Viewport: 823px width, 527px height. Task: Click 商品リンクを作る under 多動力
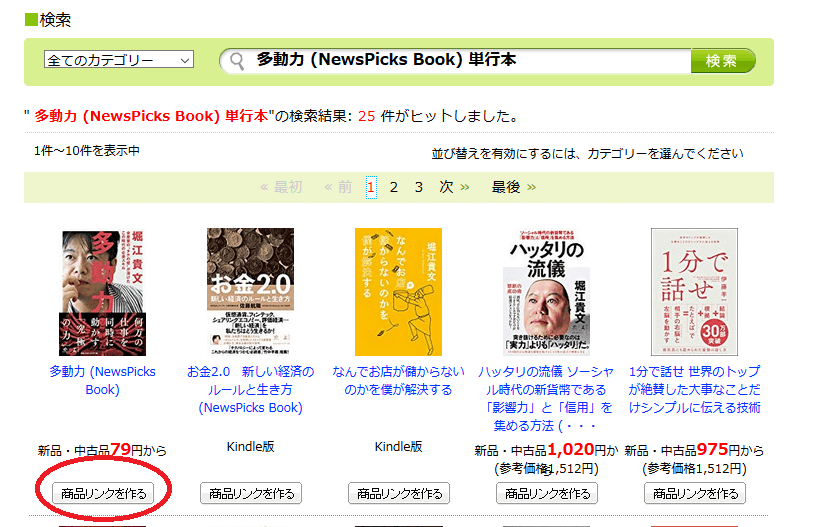(x=103, y=493)
